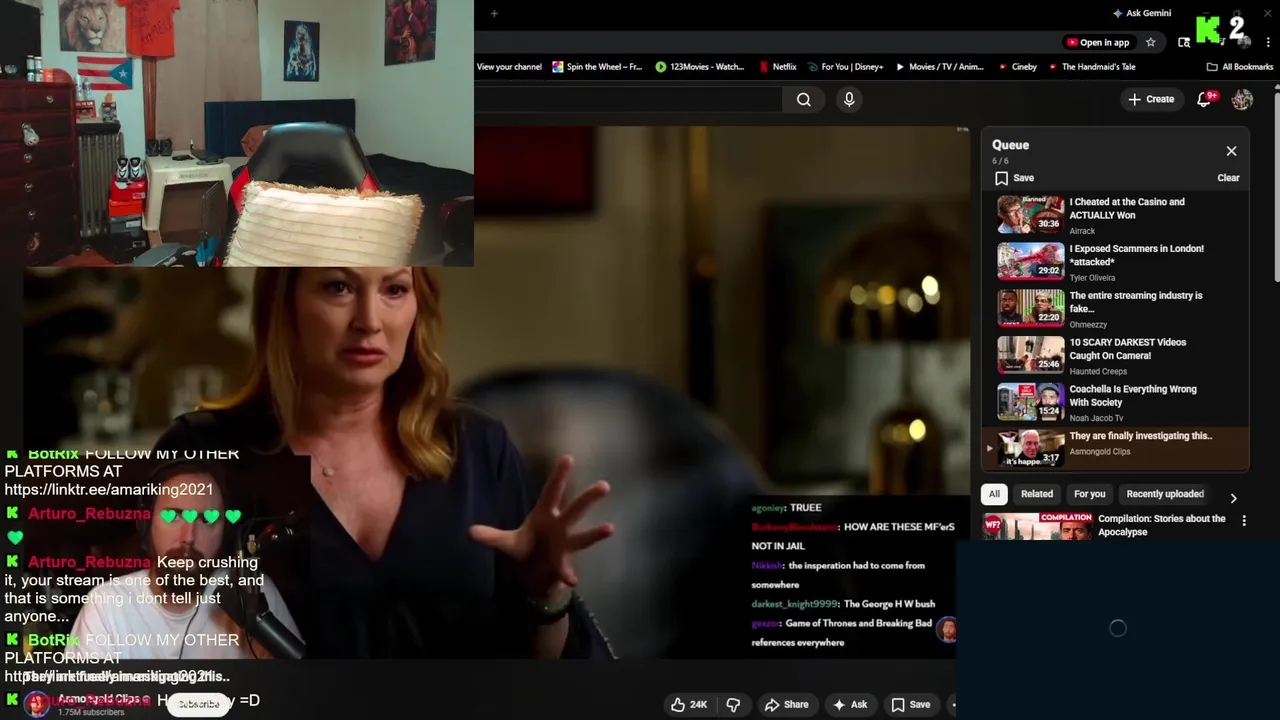Screen dimensions: 1280x720
Task: Bookmark this page with star icon
Action: coord(1151,42)
